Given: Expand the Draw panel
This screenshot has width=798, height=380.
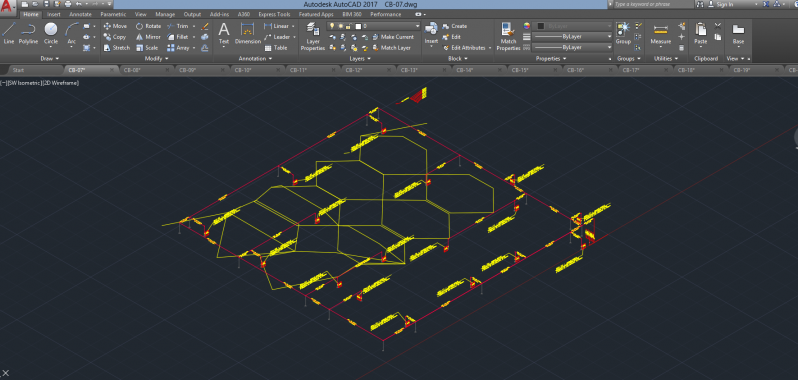Looking at the screenshot, I should click(x=50, y=59).
